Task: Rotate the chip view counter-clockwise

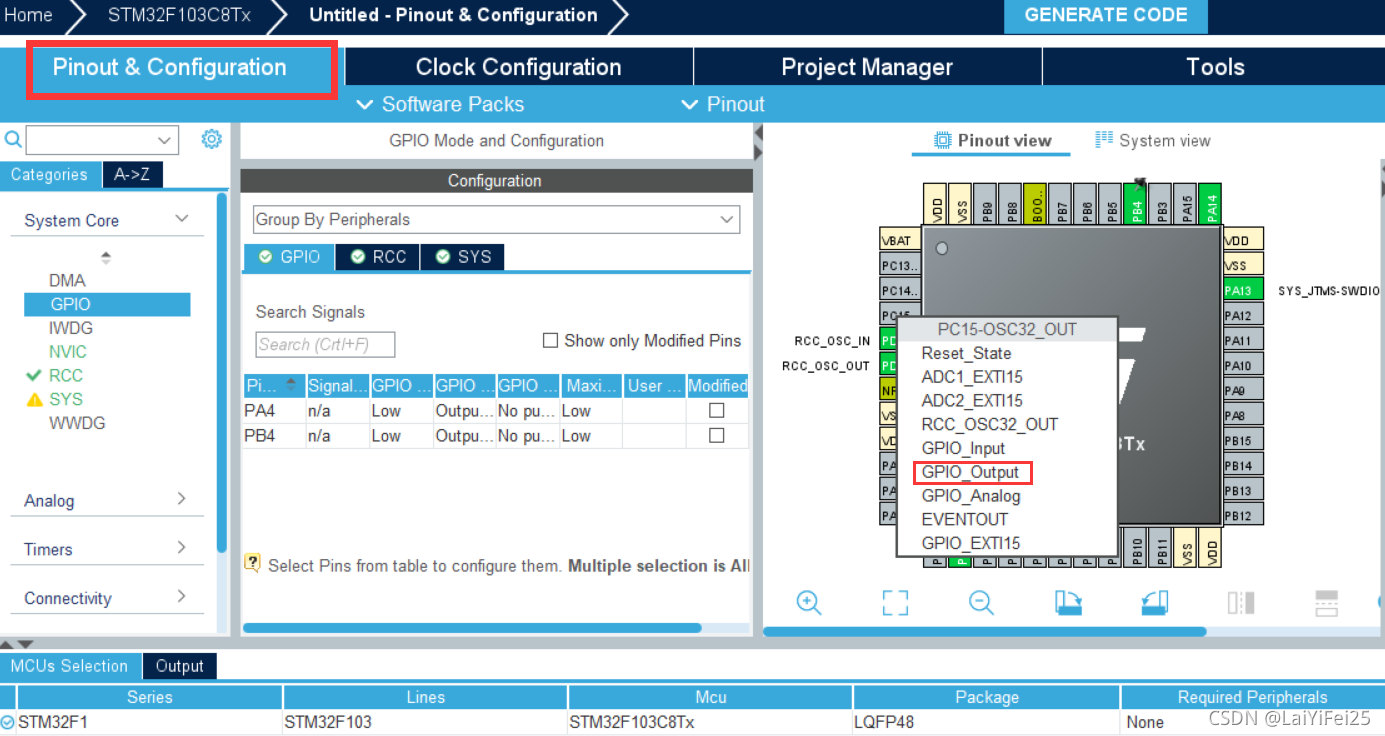Action: coord(1155,602)
